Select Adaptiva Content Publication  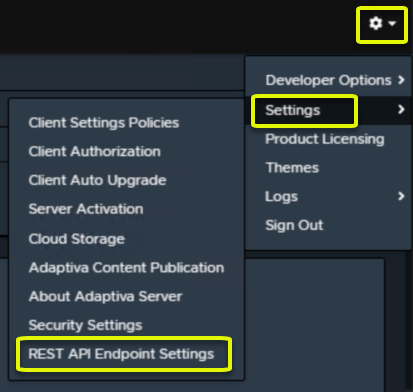(127, 268)
